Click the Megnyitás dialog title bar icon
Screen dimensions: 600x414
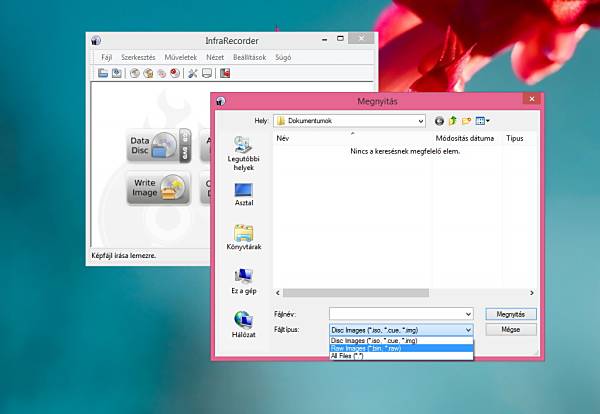pyautogui.click(x=220, y=101)
